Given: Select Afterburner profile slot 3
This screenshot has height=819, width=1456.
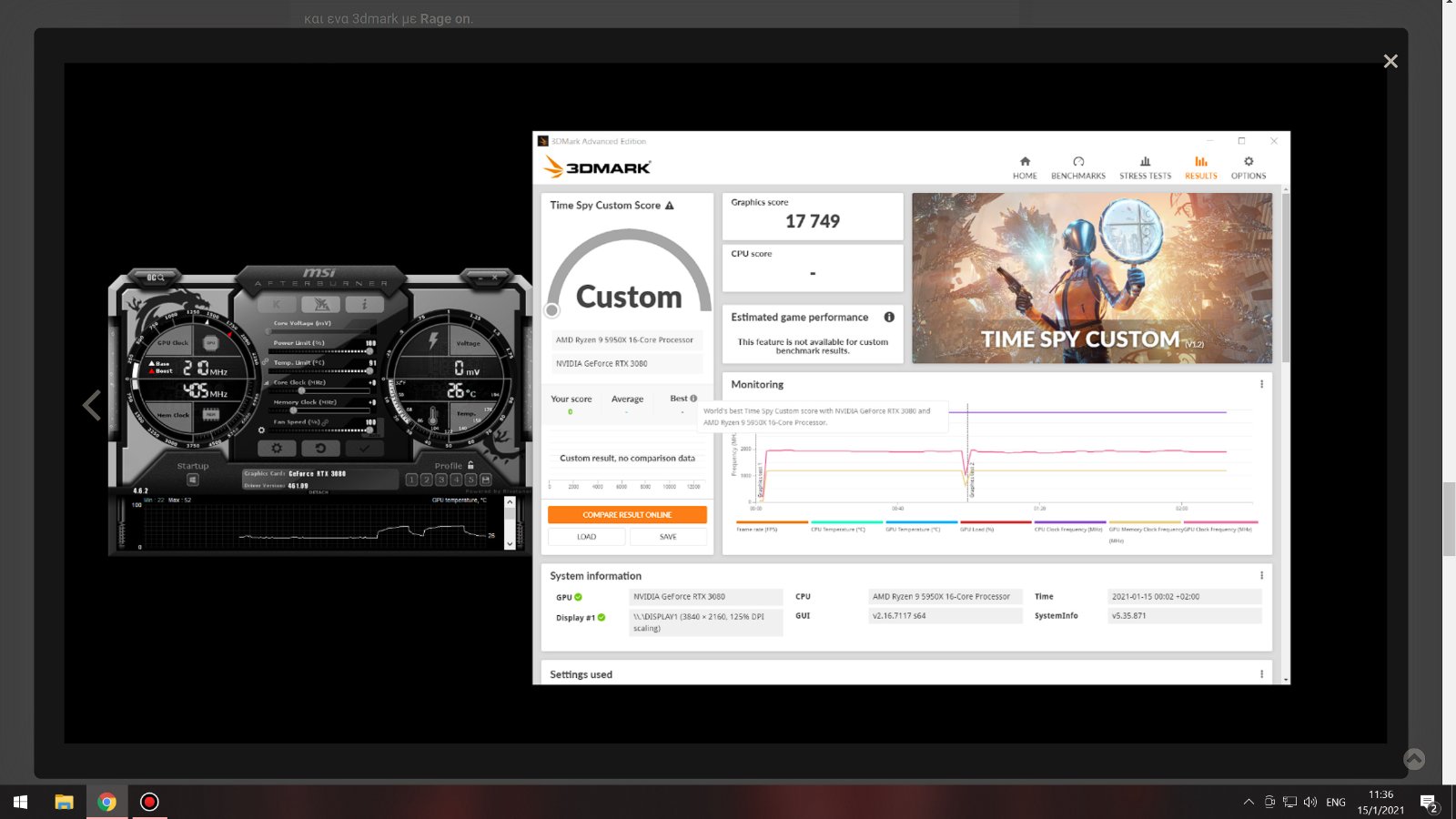Looking at the screenshot, I should pos(441,480).
